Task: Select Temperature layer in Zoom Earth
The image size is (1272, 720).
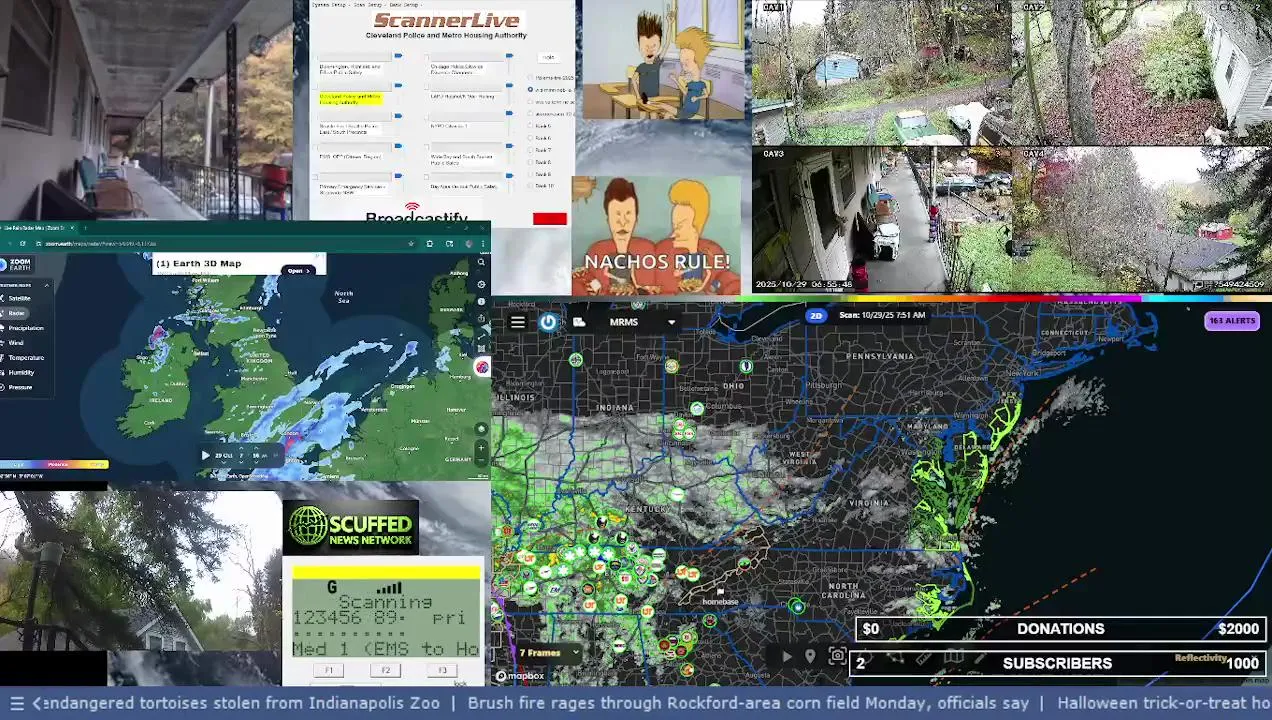Action: coord(23,357)
